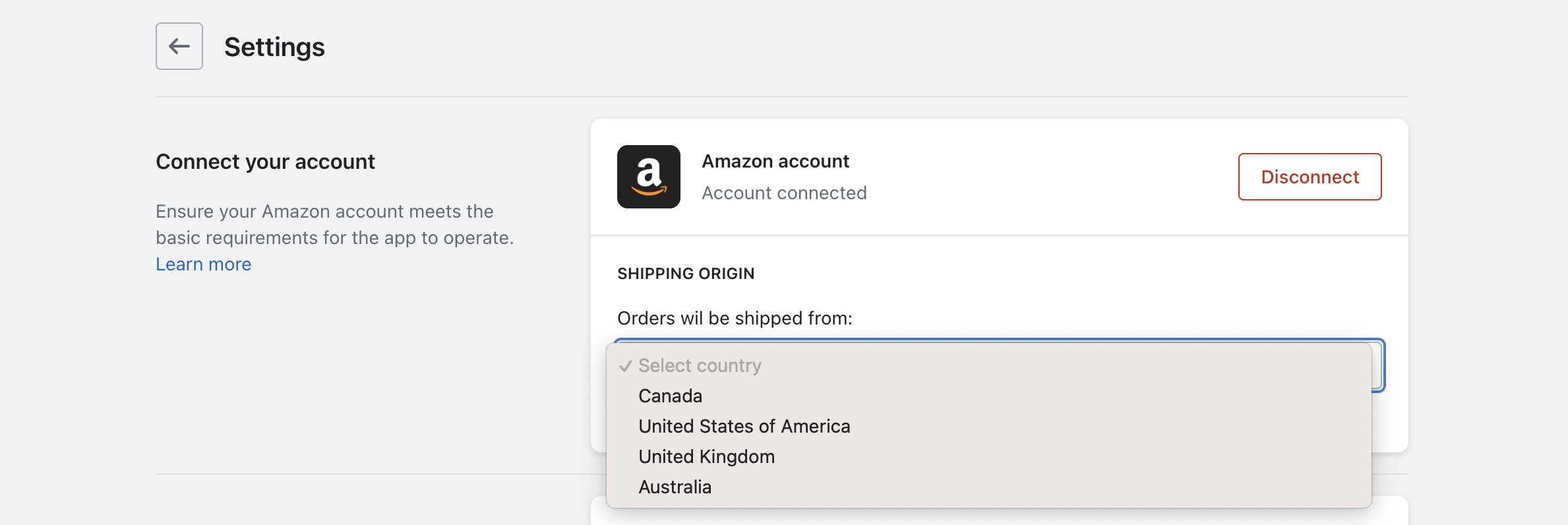Choose Canada from the country list
The image size is (1568, 525).
670,396
